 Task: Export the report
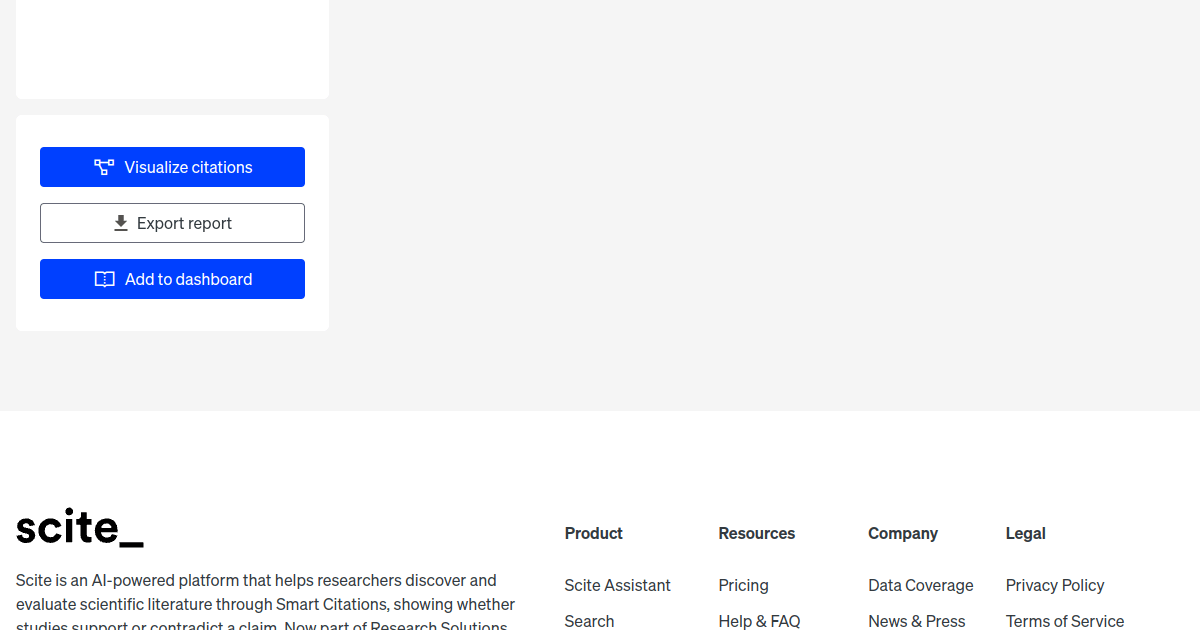coord(172,222)
